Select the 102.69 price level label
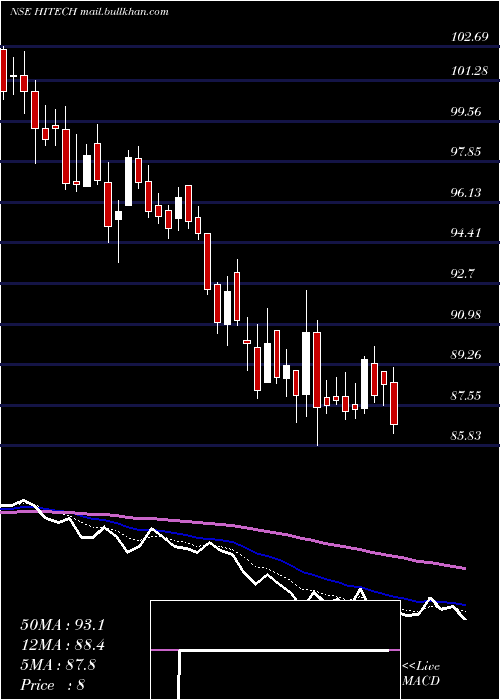500x700 pixels. 470,38
